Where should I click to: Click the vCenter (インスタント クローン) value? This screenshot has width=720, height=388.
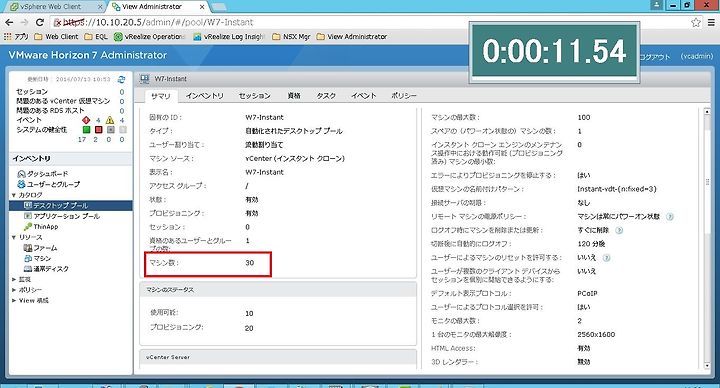coord(295,158)
